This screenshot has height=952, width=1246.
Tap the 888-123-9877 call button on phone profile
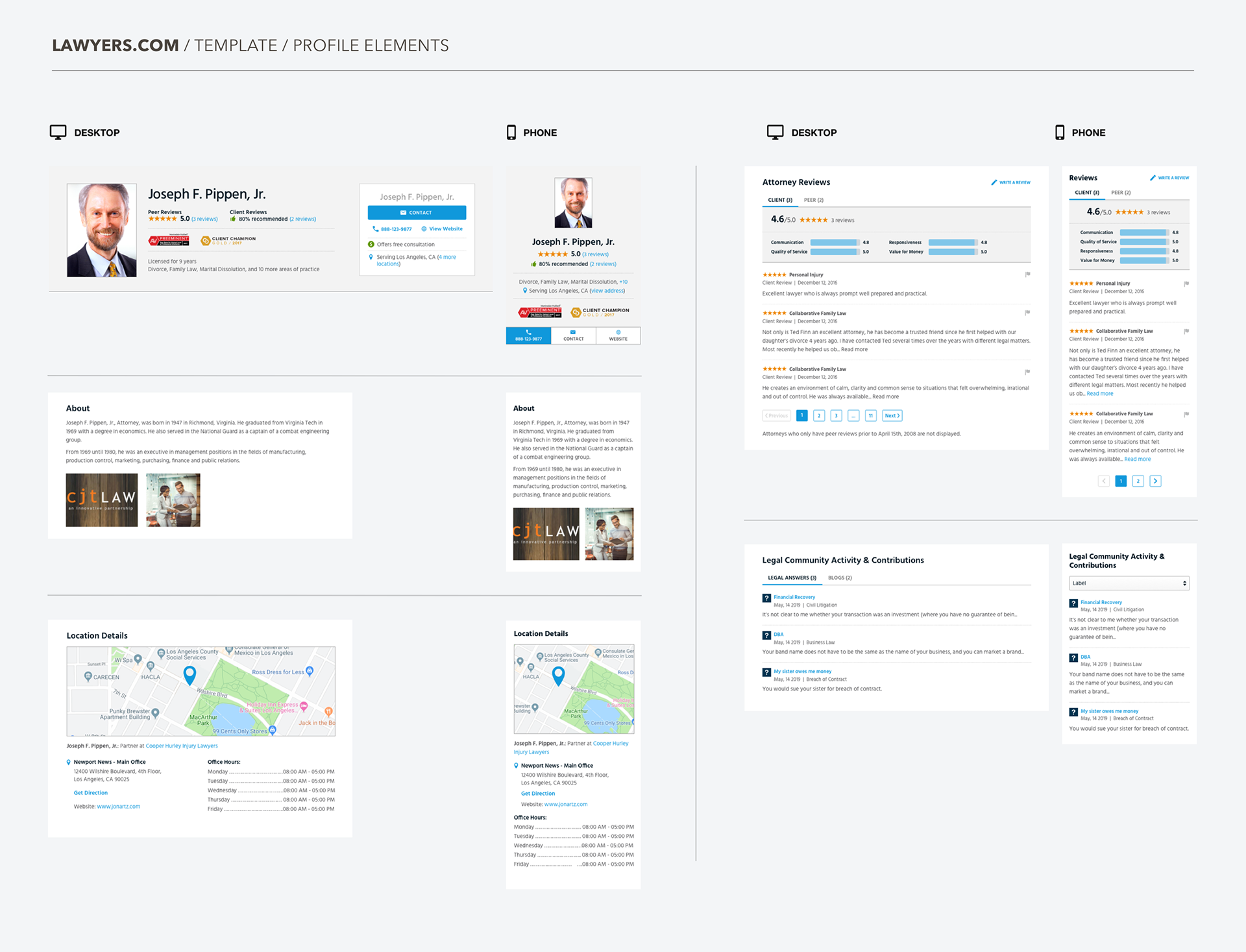pos(528,336)
